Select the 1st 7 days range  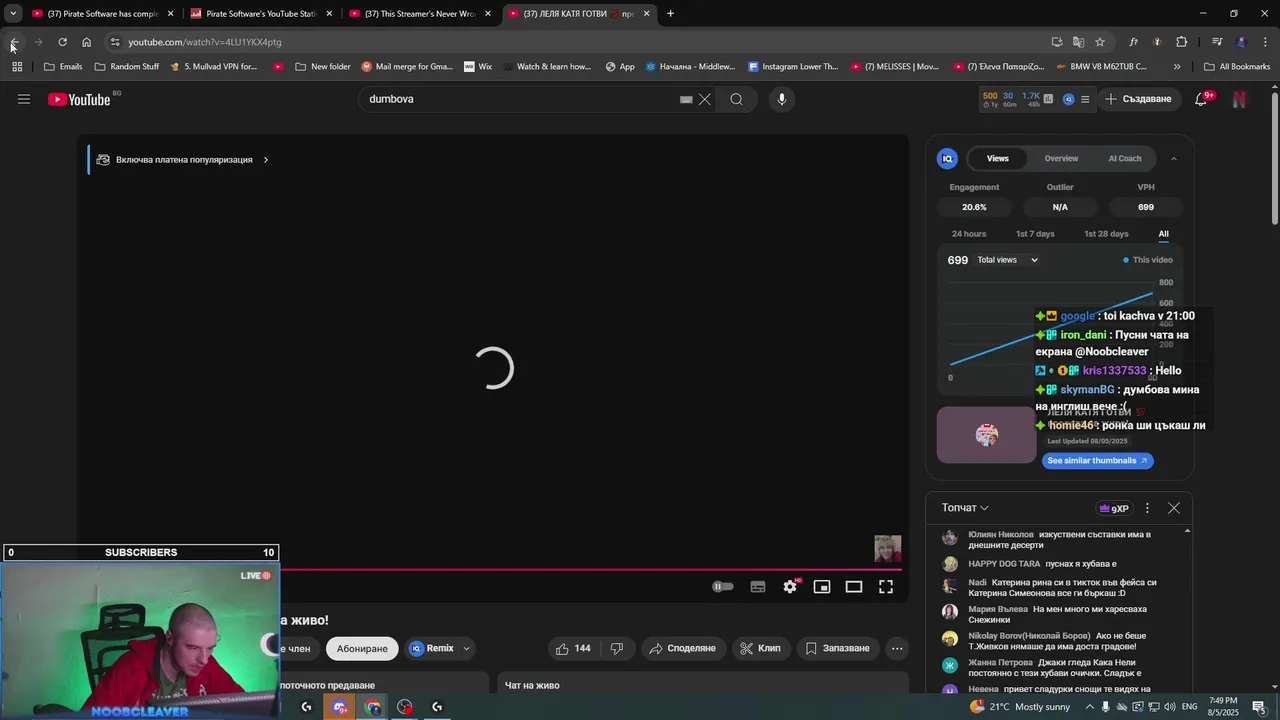coord(1035,234)
